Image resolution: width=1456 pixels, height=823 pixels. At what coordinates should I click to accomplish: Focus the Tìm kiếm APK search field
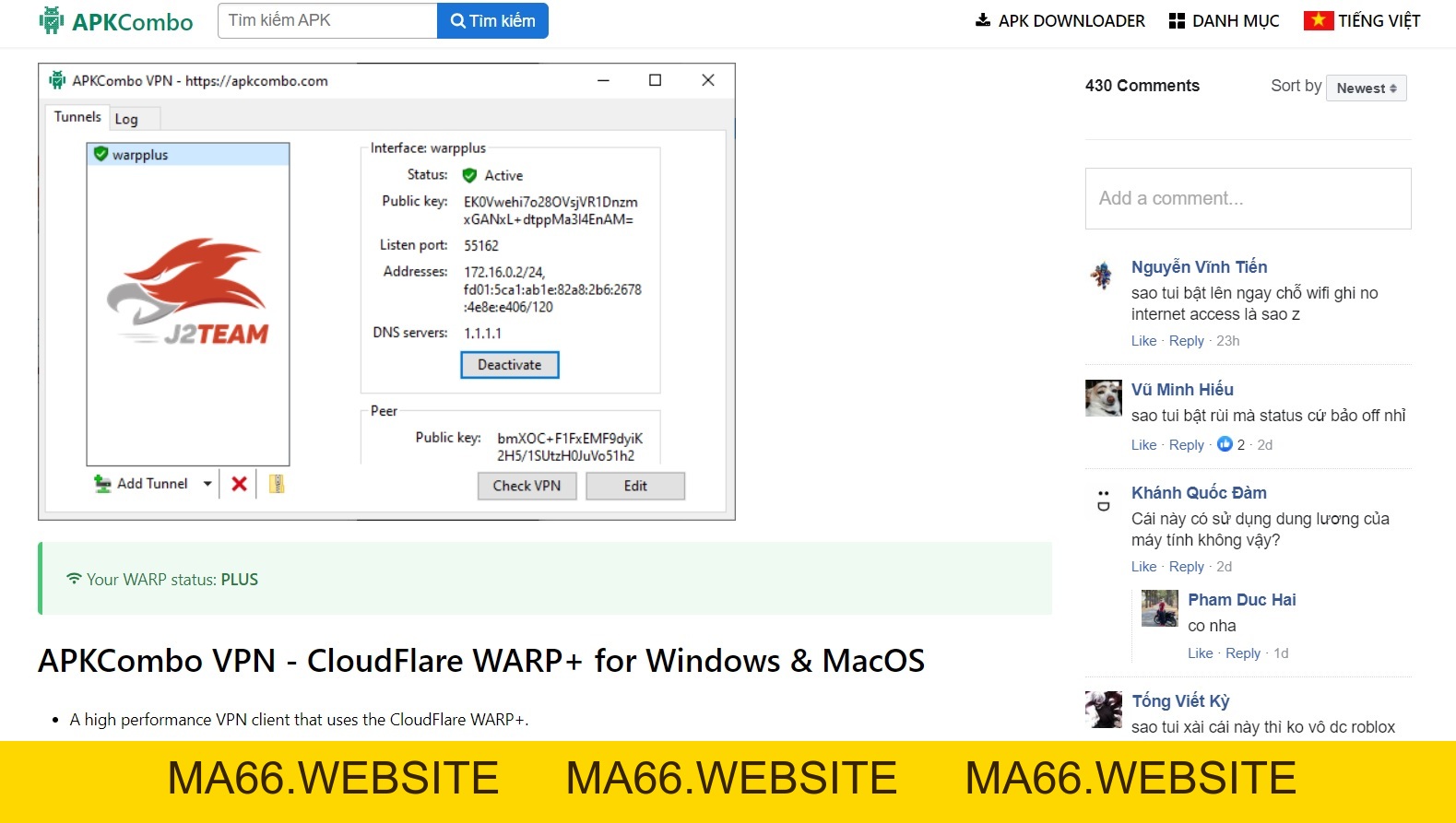pyautogui.click(x=327, y=21)
